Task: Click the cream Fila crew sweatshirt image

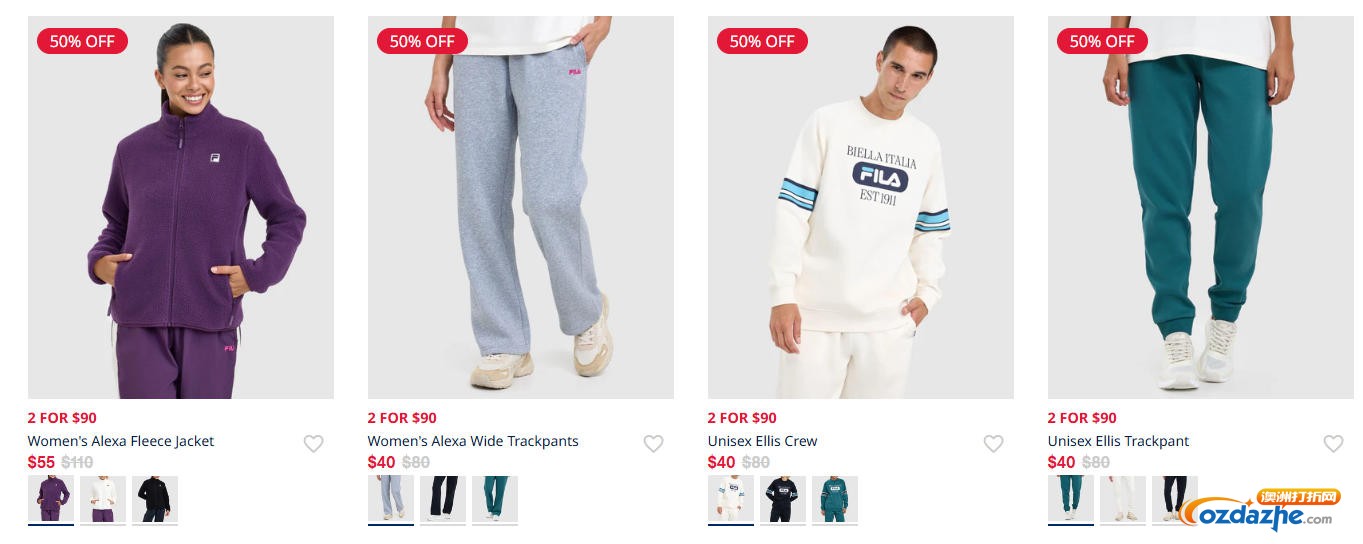Action: 861,207
